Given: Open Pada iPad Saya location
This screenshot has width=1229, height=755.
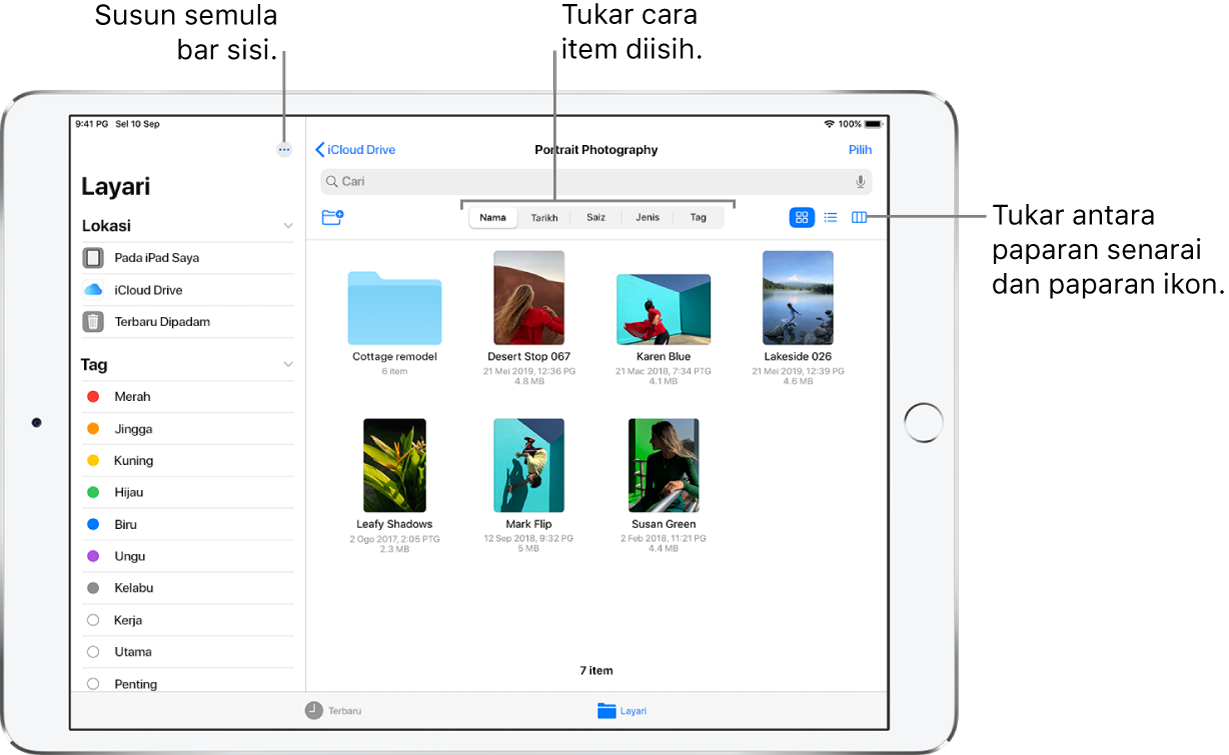Looking at the screenshot, I should coord(188,258).
